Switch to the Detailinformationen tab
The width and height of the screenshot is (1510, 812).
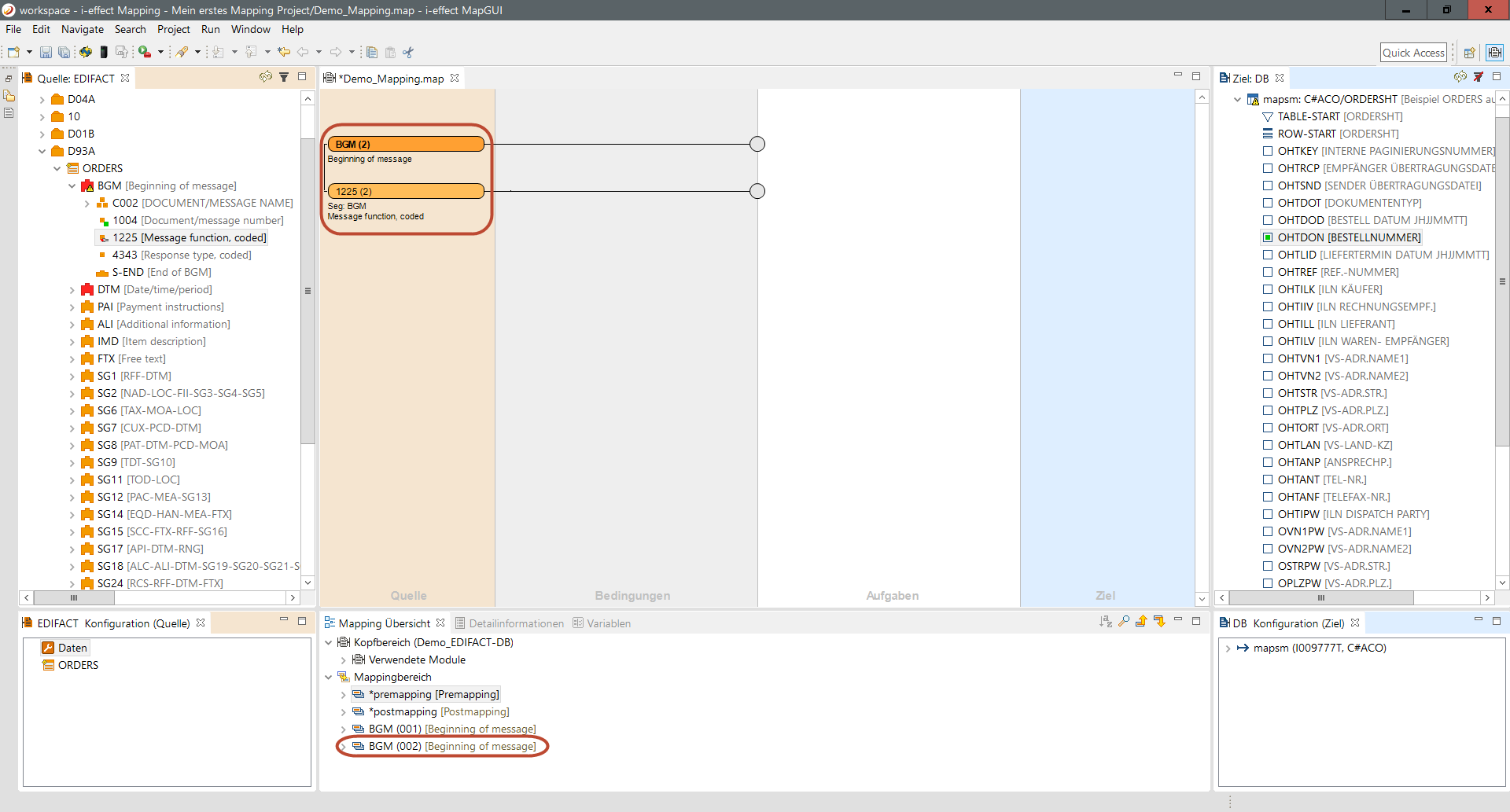516,623
